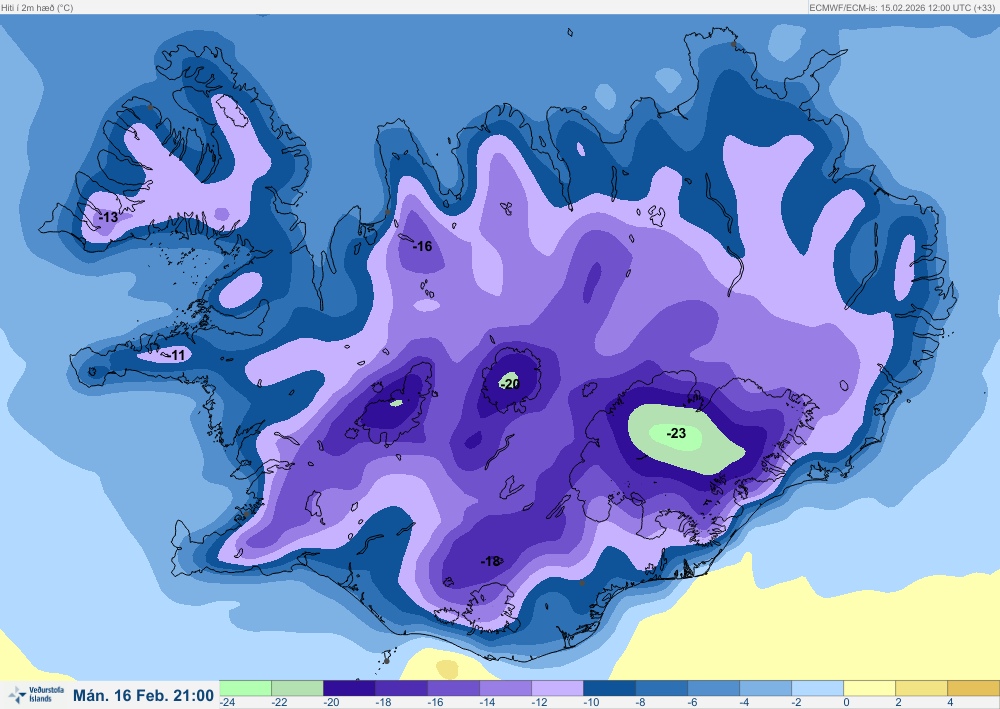Click the Veðurstofa Íslands logo
Viewport: 1000px width, 709px height.
coord(36,694)
